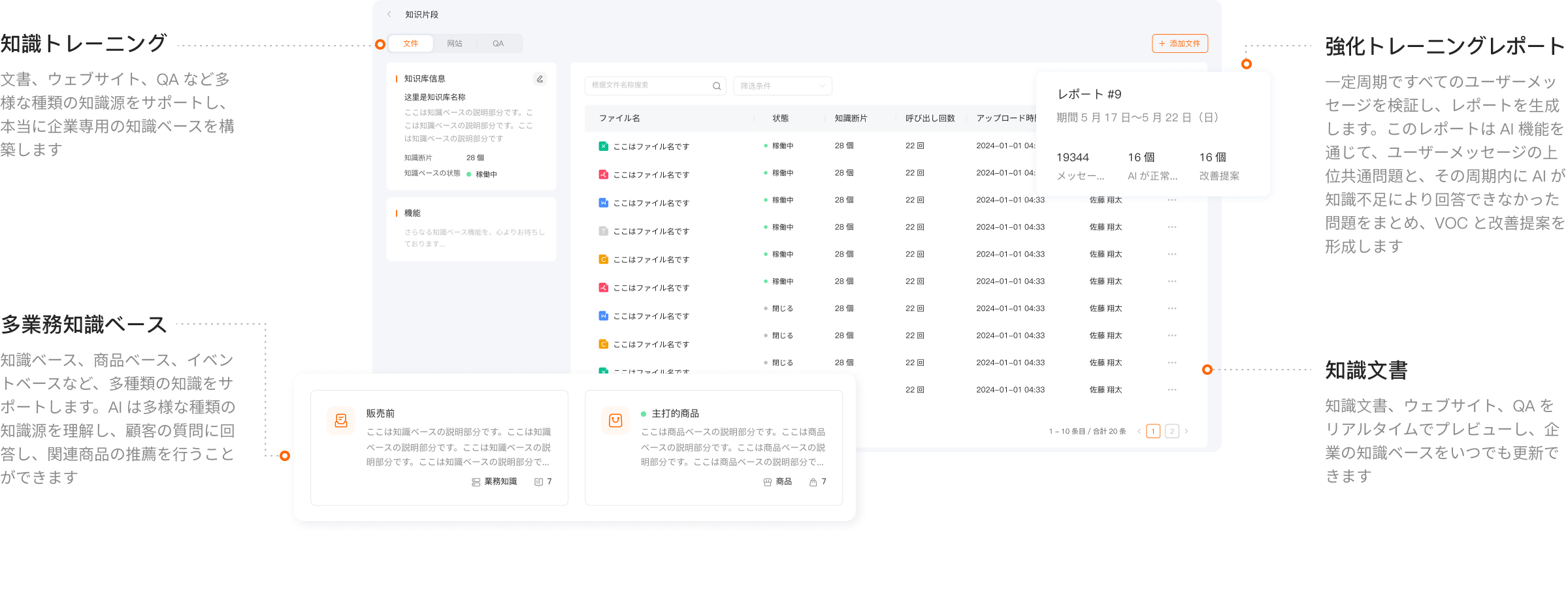The height and width of the screenshot is (606, 1568).
Task: Click the 呼び出し回数 column header
Action: click(930, 118)
